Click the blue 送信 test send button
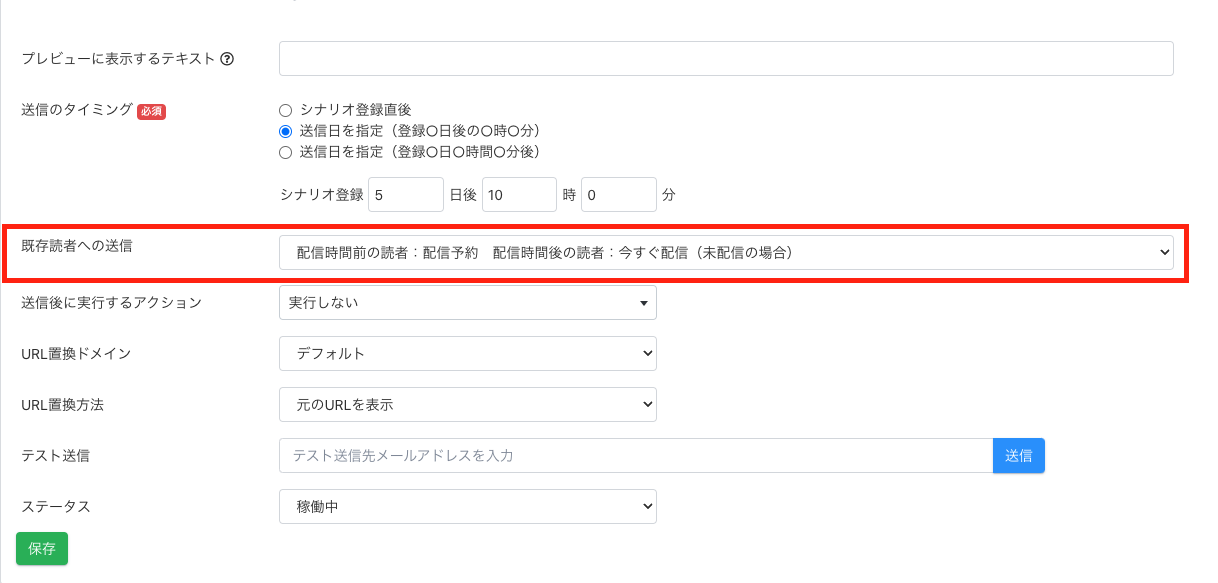This screenshot has height=583, width=1218. click(1018, 455)
